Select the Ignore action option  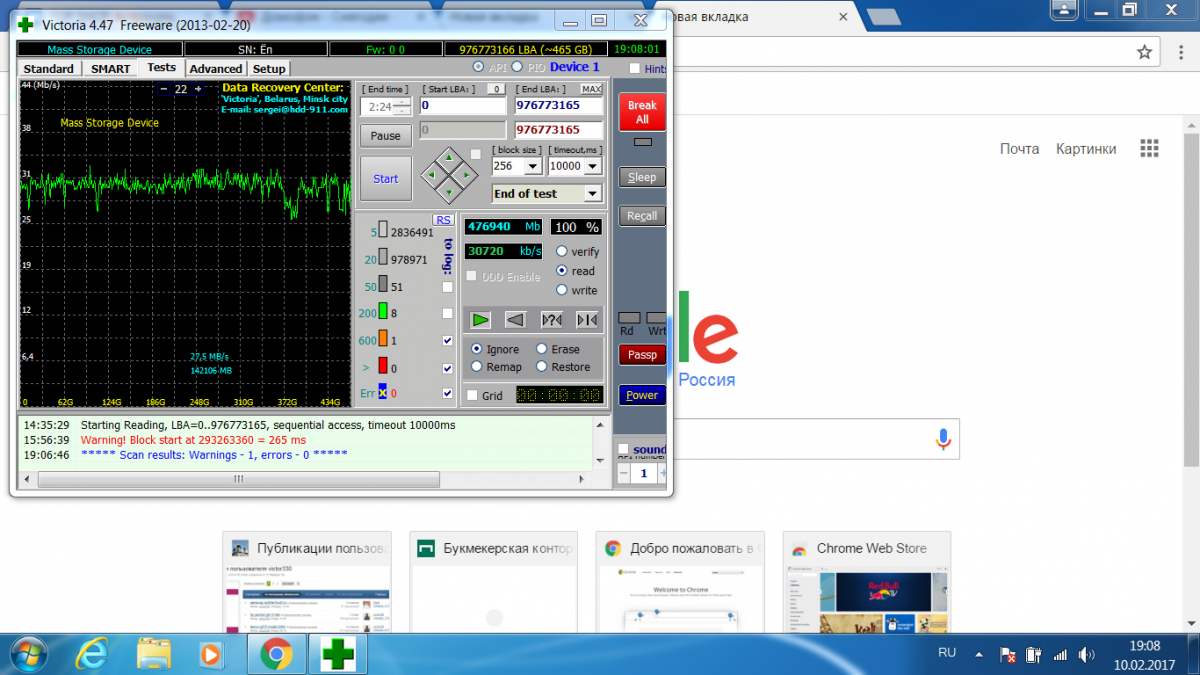(477, 349)
